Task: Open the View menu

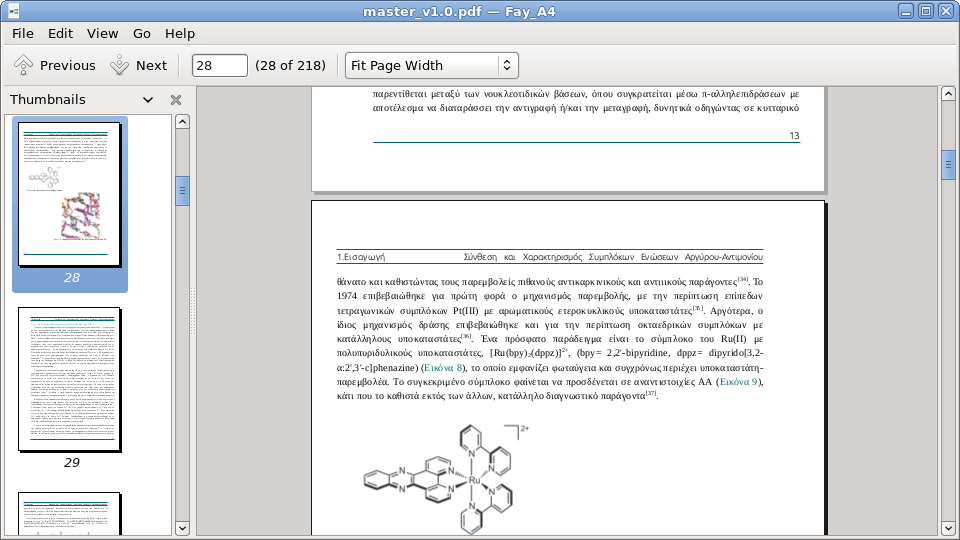Action: (102, 33)
